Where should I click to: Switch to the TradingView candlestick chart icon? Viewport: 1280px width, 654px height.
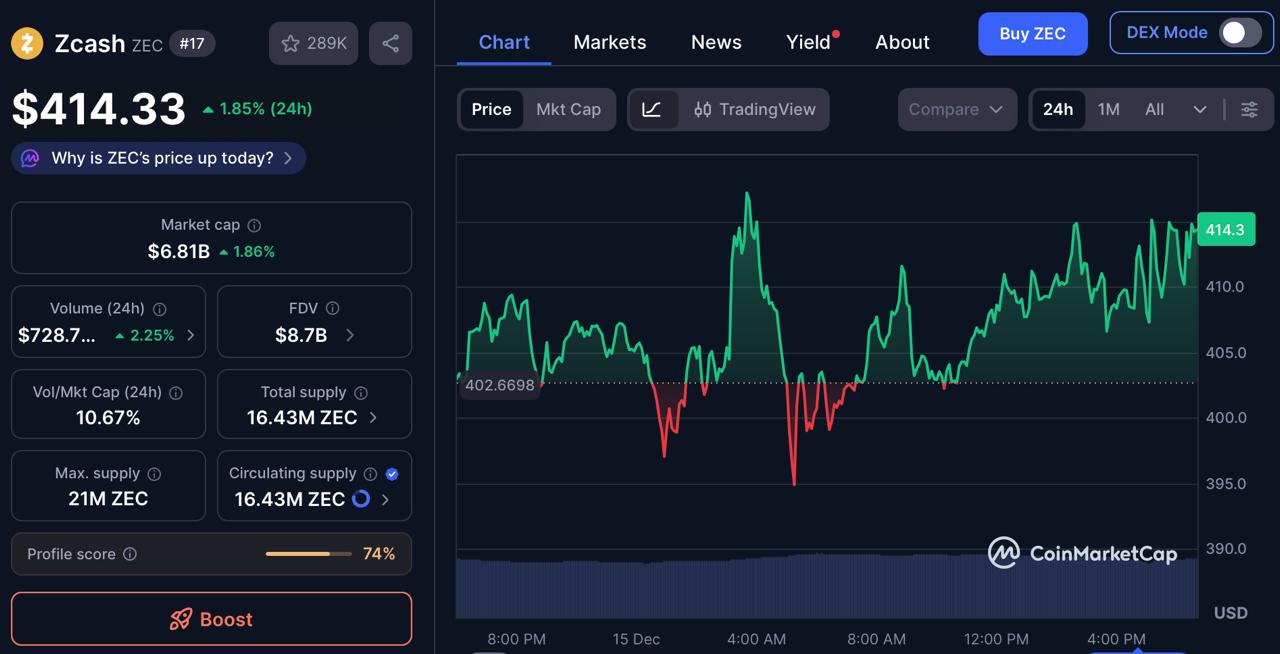point(702,110)
